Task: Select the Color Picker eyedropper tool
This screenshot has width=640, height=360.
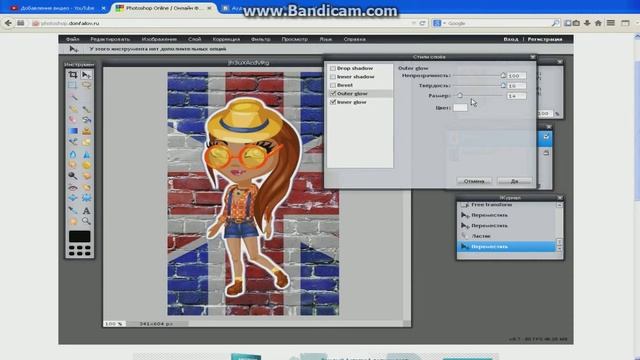Action: (73, 211)
